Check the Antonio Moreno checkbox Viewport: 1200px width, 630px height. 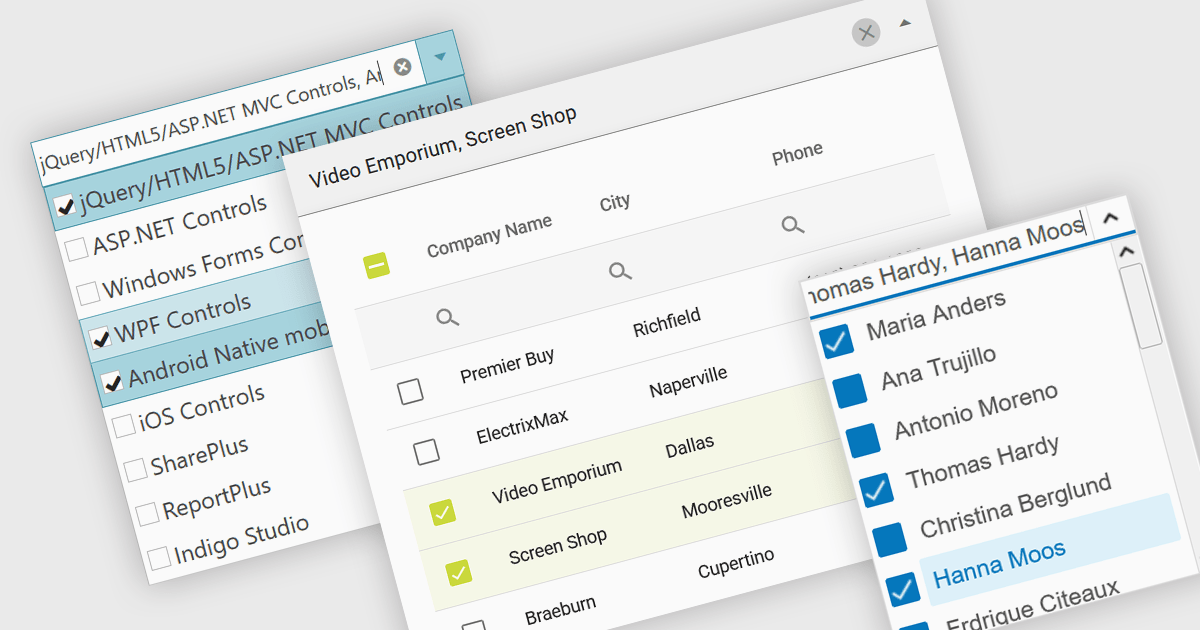[863, 440]
